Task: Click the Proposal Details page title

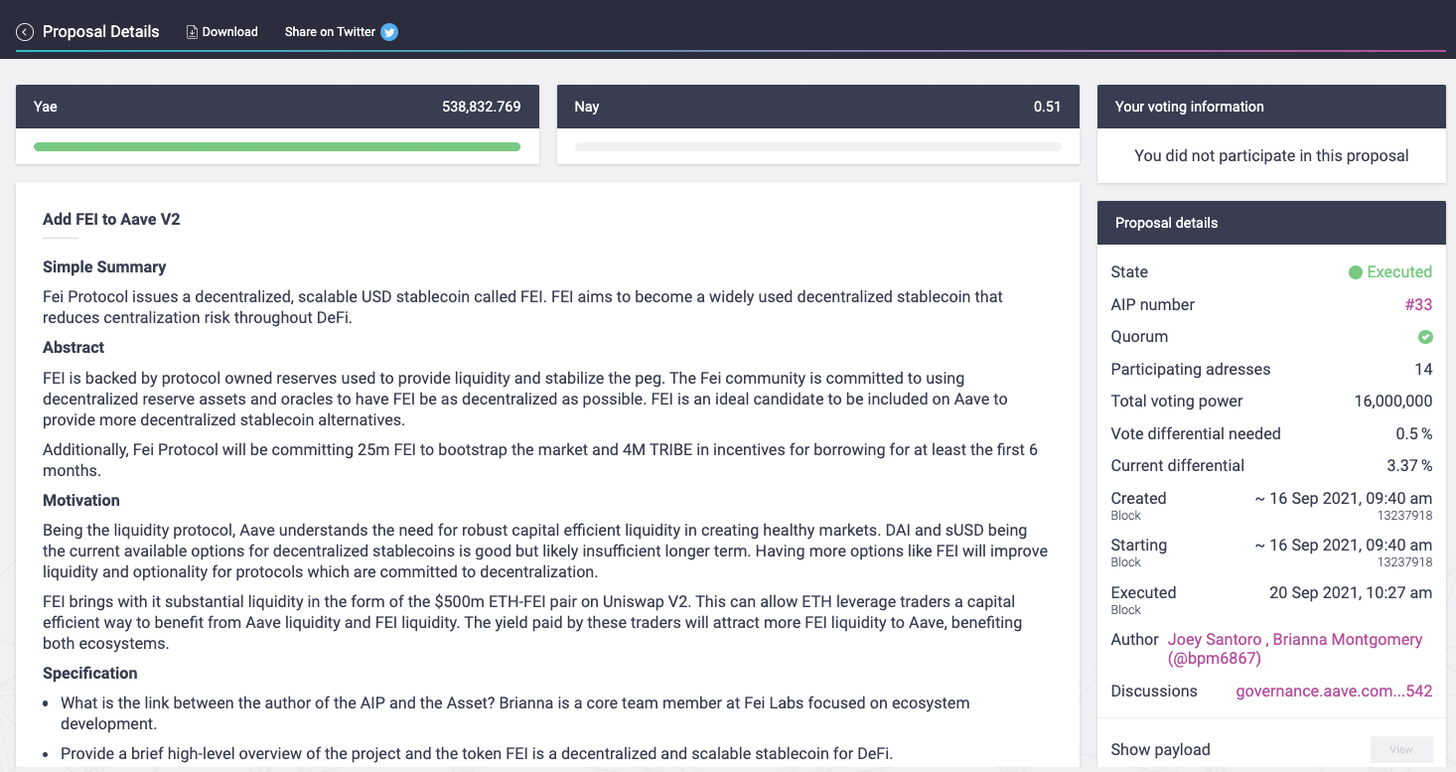Action: coord(101,32)
